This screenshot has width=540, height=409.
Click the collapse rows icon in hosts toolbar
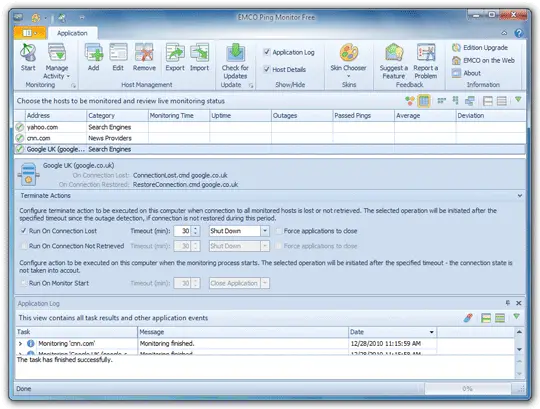coord(488,101)
